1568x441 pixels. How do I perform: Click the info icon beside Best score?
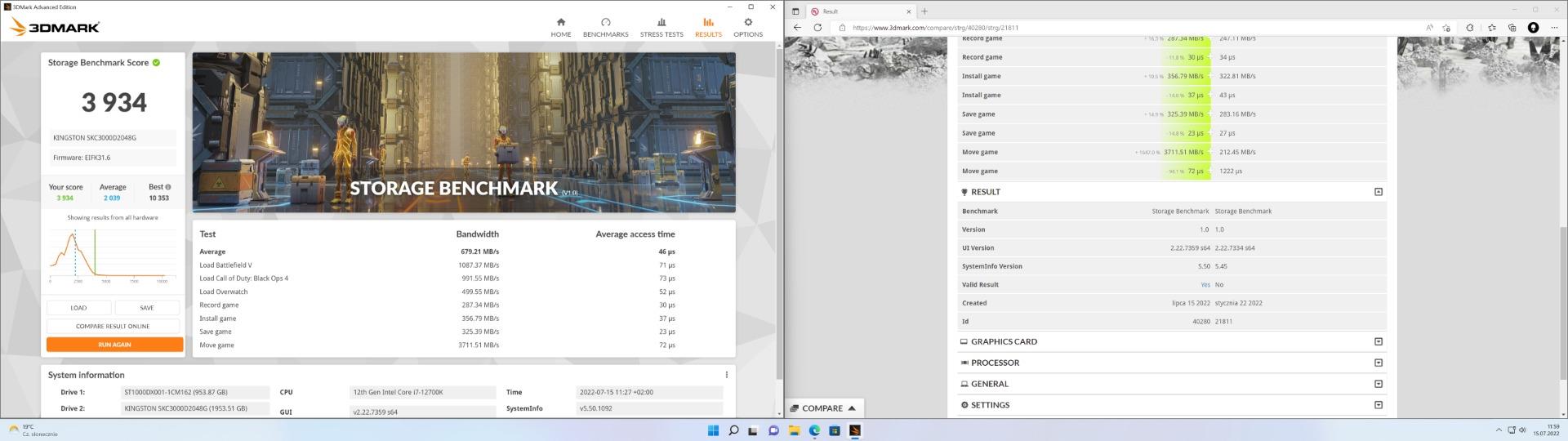click(x=168, y=187)
